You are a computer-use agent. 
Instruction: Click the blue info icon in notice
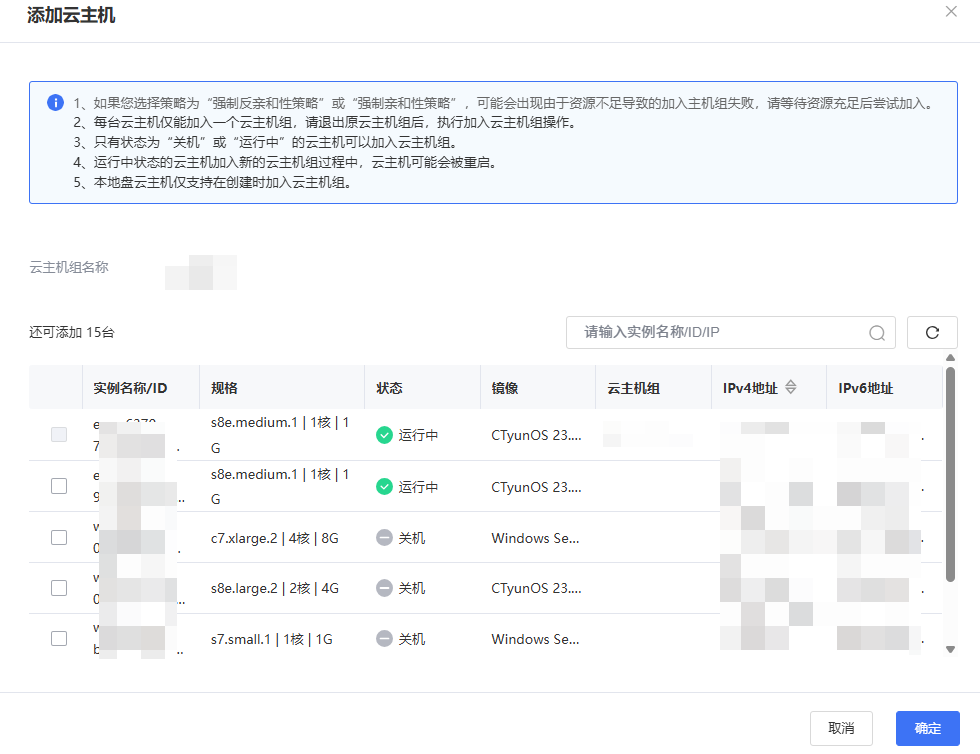[x=55, y=103]
